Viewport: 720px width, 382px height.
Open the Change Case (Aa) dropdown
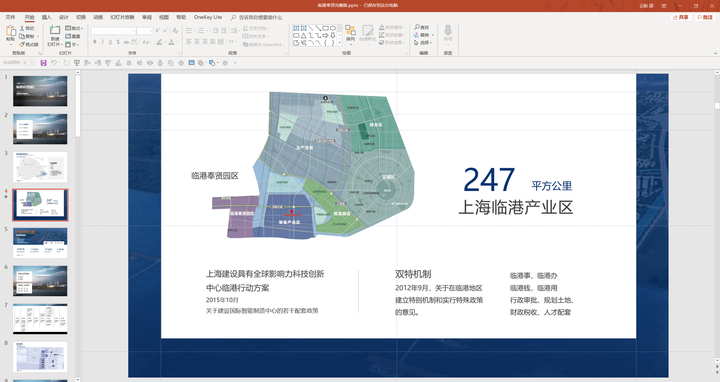pyautogui.click(x=147, y=42)
